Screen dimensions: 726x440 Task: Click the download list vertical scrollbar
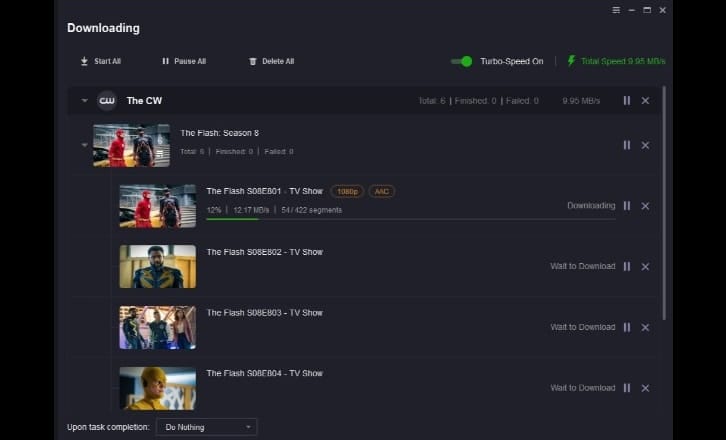pyautogui.click(x=664, y=202)
